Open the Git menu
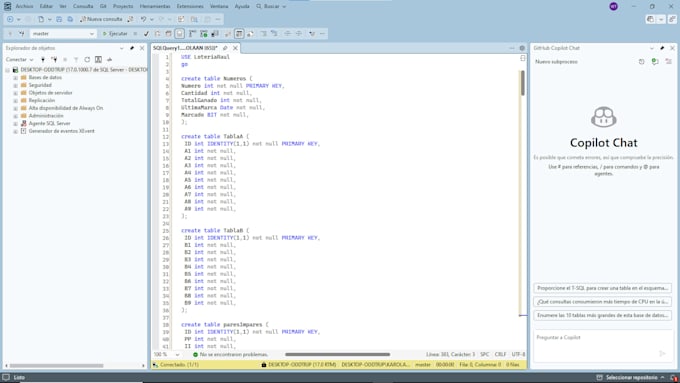Viewport: 680px width, 383px height. pos(103,7)
